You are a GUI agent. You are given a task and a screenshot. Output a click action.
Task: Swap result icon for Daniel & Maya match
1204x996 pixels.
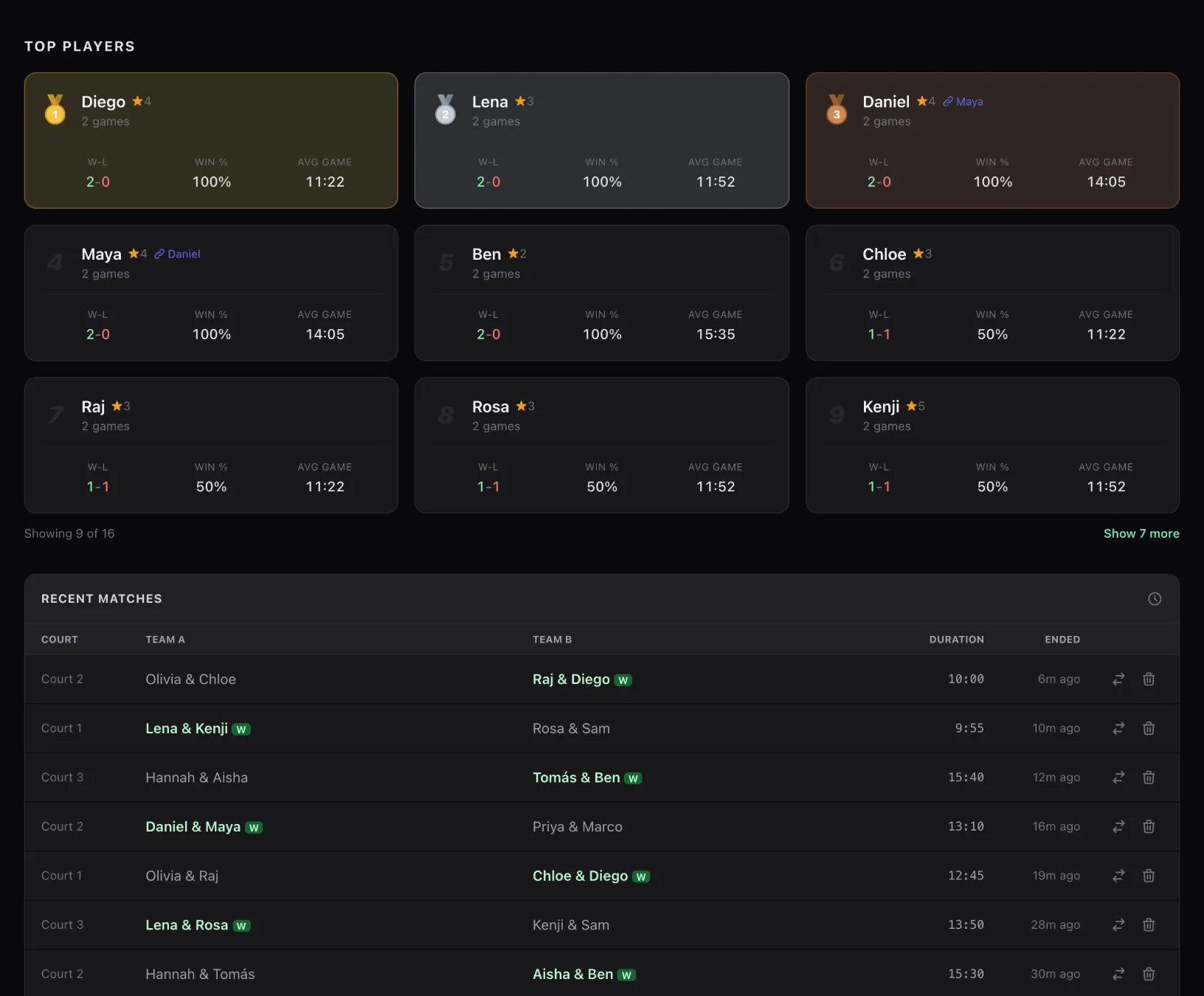1118,827
